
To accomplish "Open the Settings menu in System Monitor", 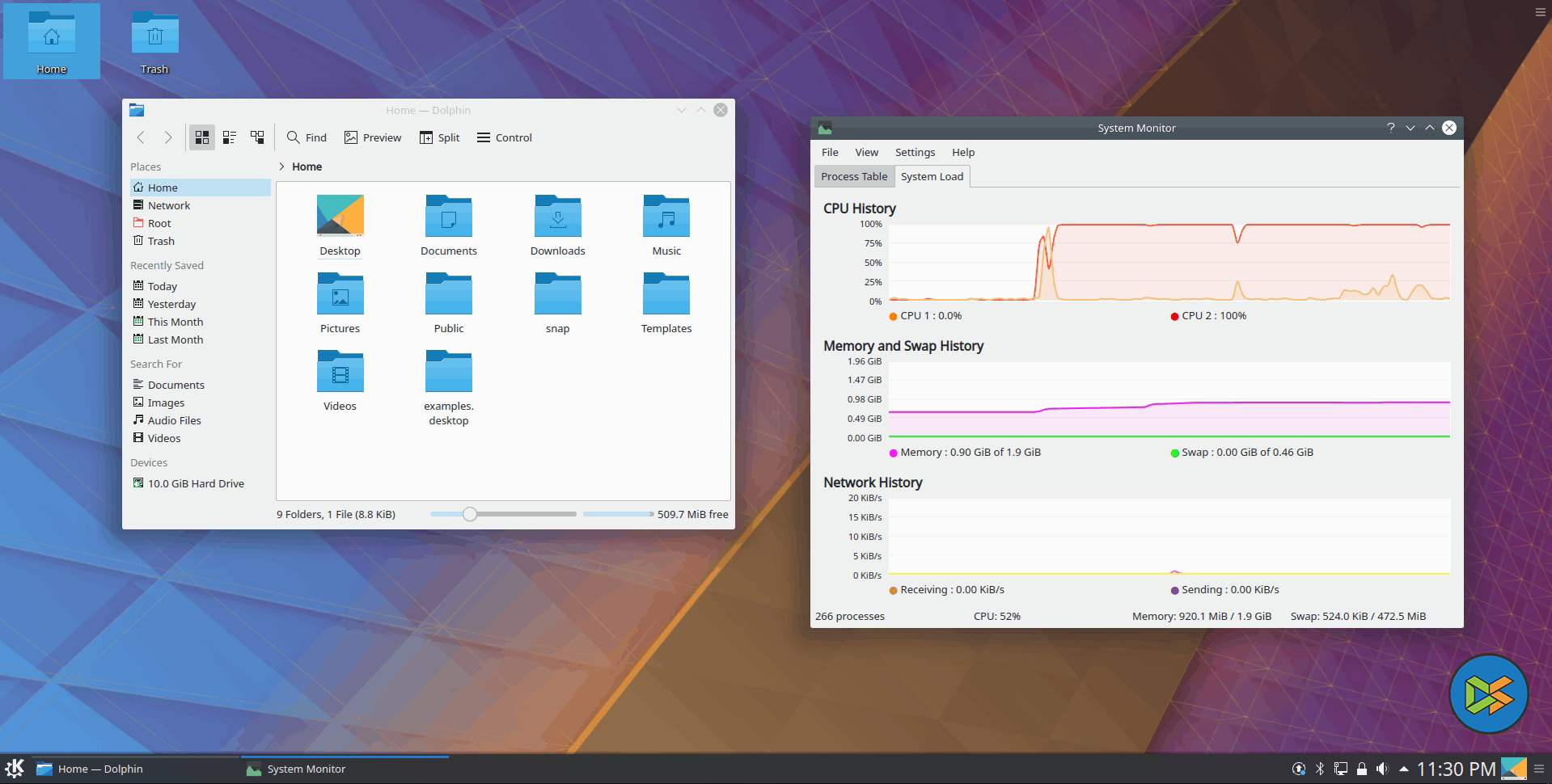I will pyautogui.click(x=915, y=152).
